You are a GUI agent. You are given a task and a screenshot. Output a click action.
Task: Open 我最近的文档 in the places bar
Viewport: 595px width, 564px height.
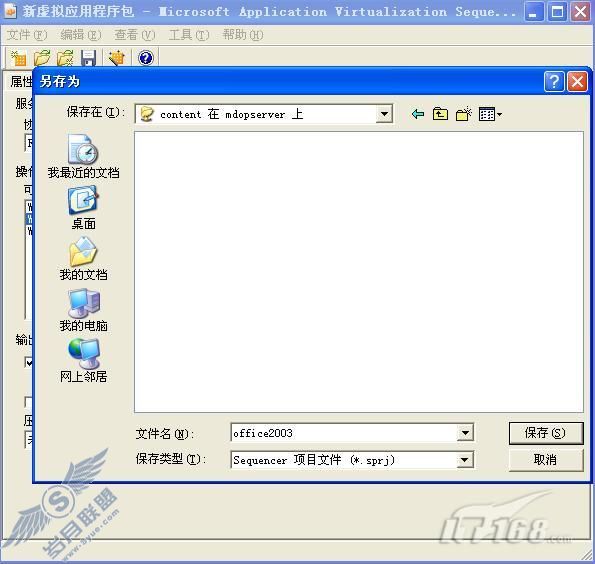tap(83, 156)
